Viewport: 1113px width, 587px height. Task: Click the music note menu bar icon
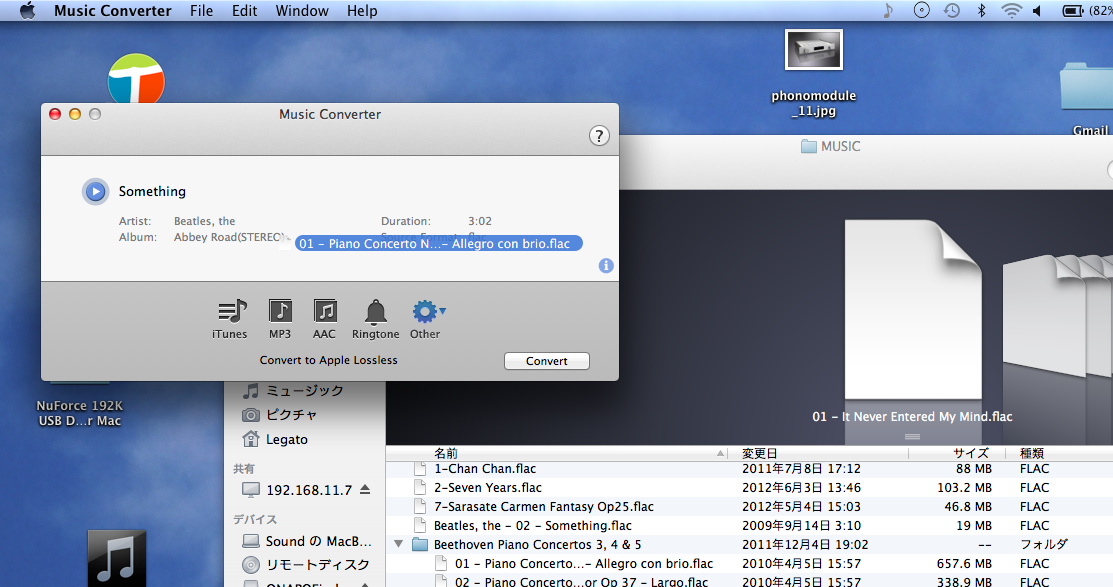point(889,11)
